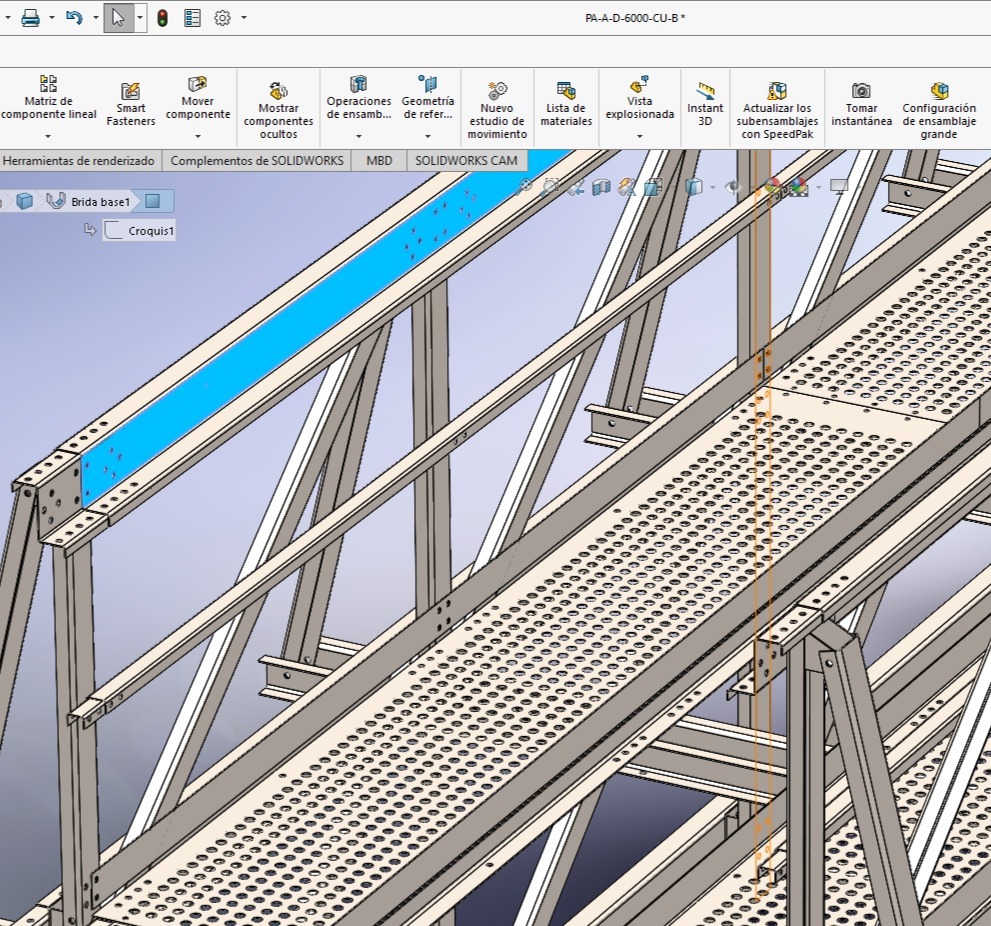The image size is (991, 926).
Task: Expand Matriz de componente lineal dropdown arrow
Action: [x=48, y=136]
